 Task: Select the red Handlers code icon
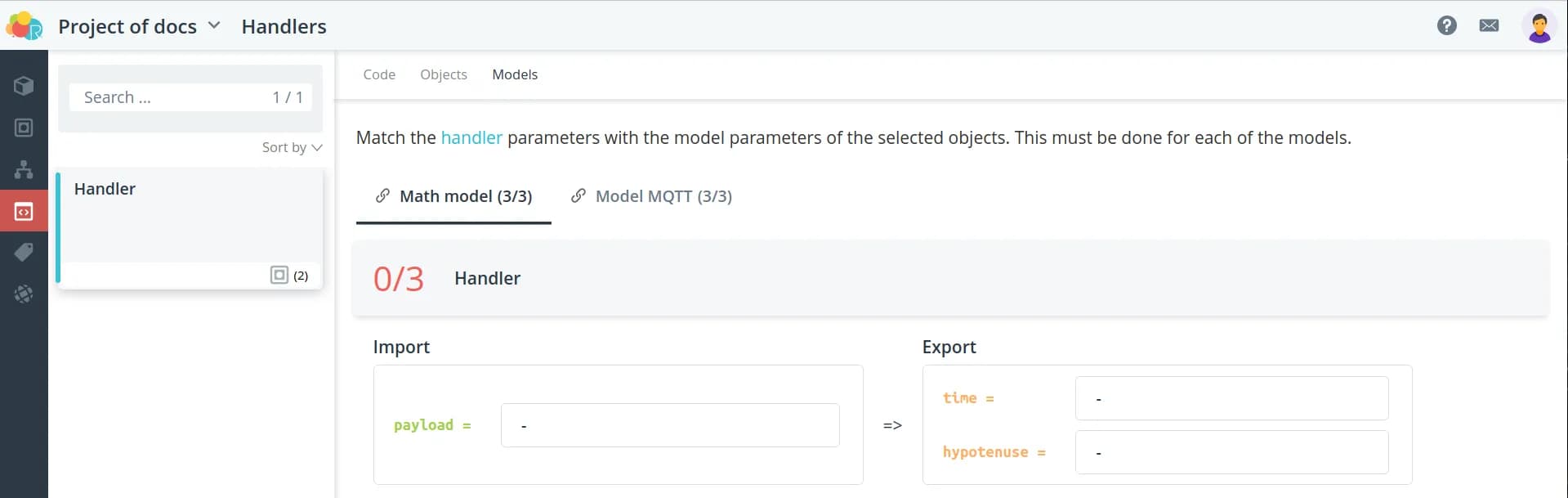(24, 212)
